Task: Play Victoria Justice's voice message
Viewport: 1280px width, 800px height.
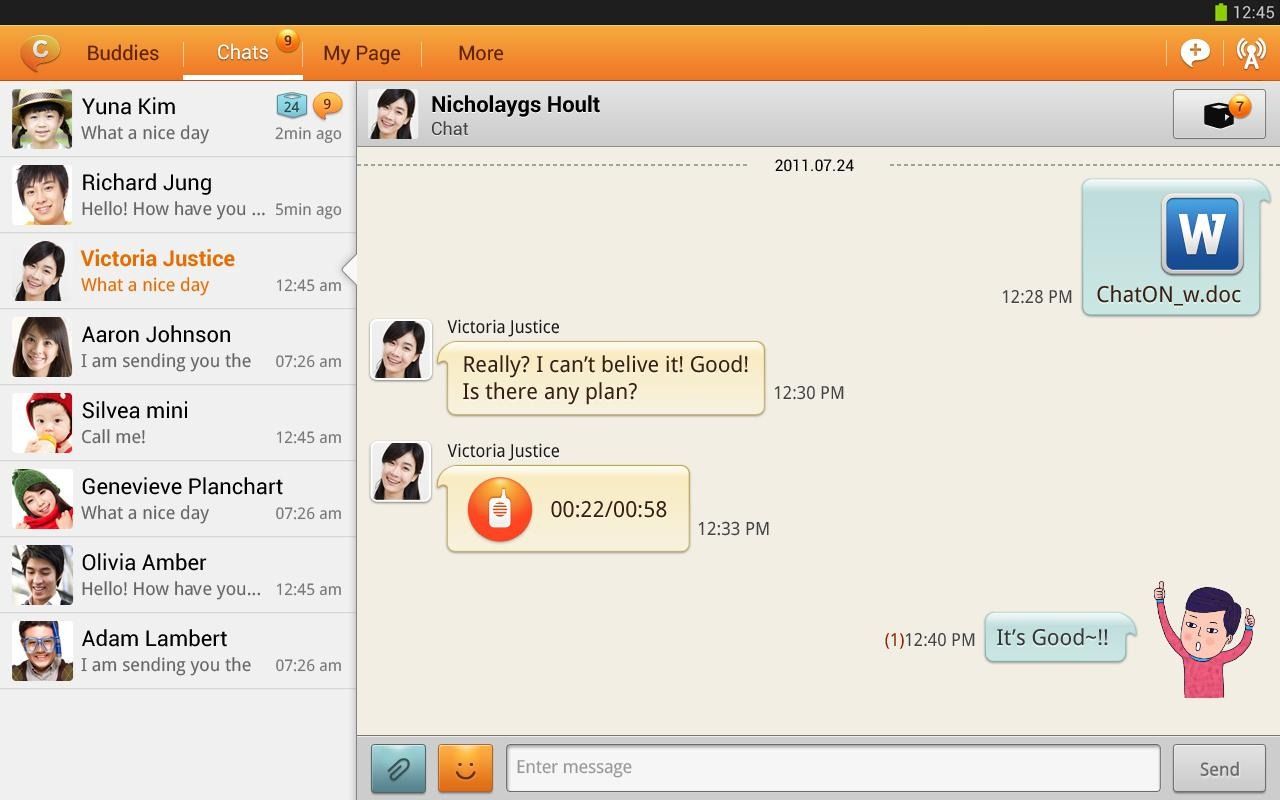Action: [498, 509]
